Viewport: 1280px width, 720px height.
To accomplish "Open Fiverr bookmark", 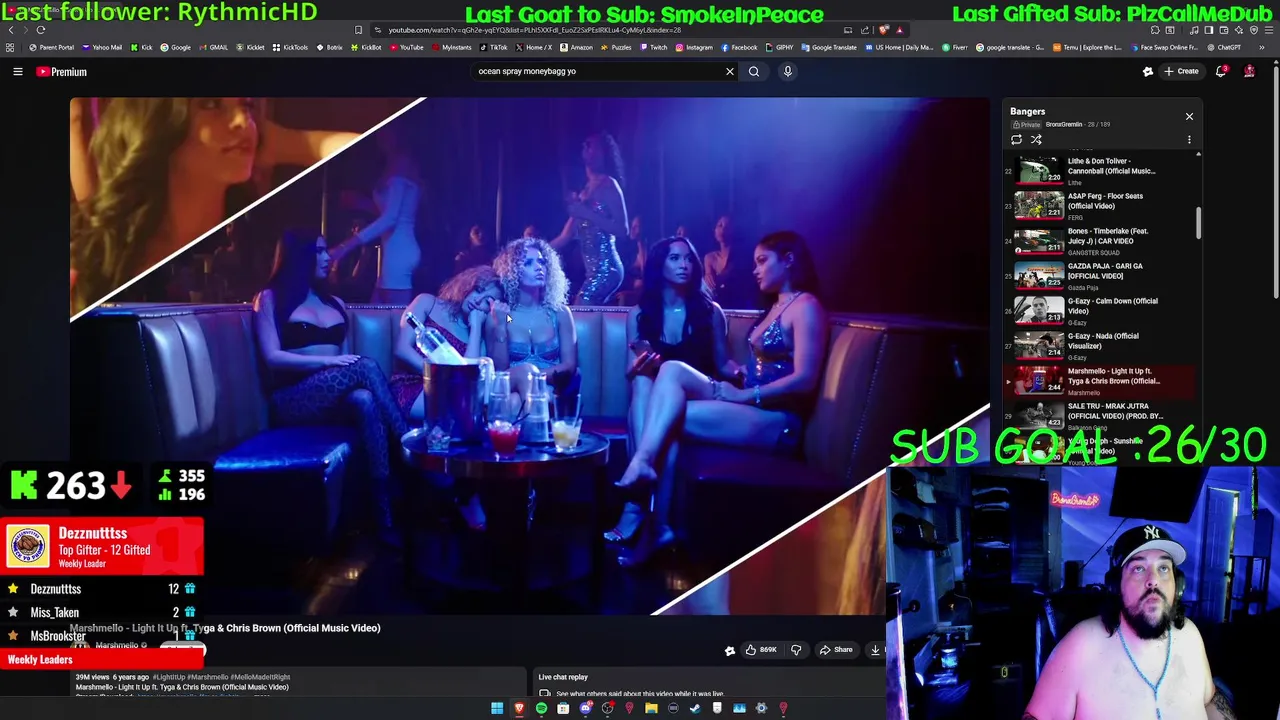I will [955, 47].
